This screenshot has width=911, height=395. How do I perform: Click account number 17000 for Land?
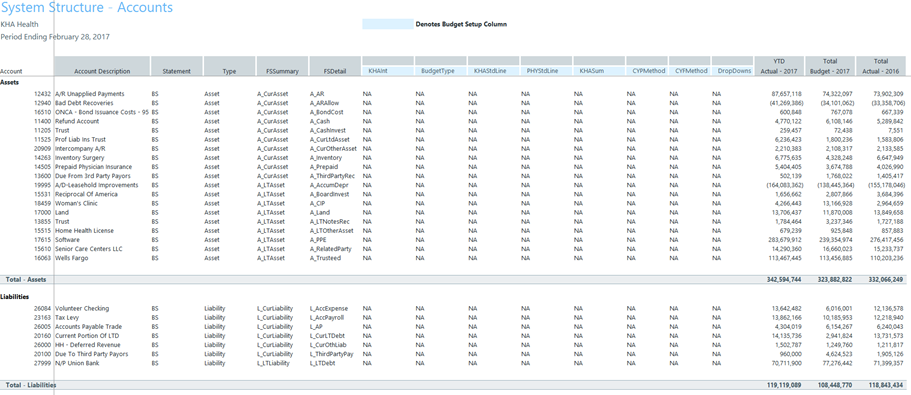(43, 212)
